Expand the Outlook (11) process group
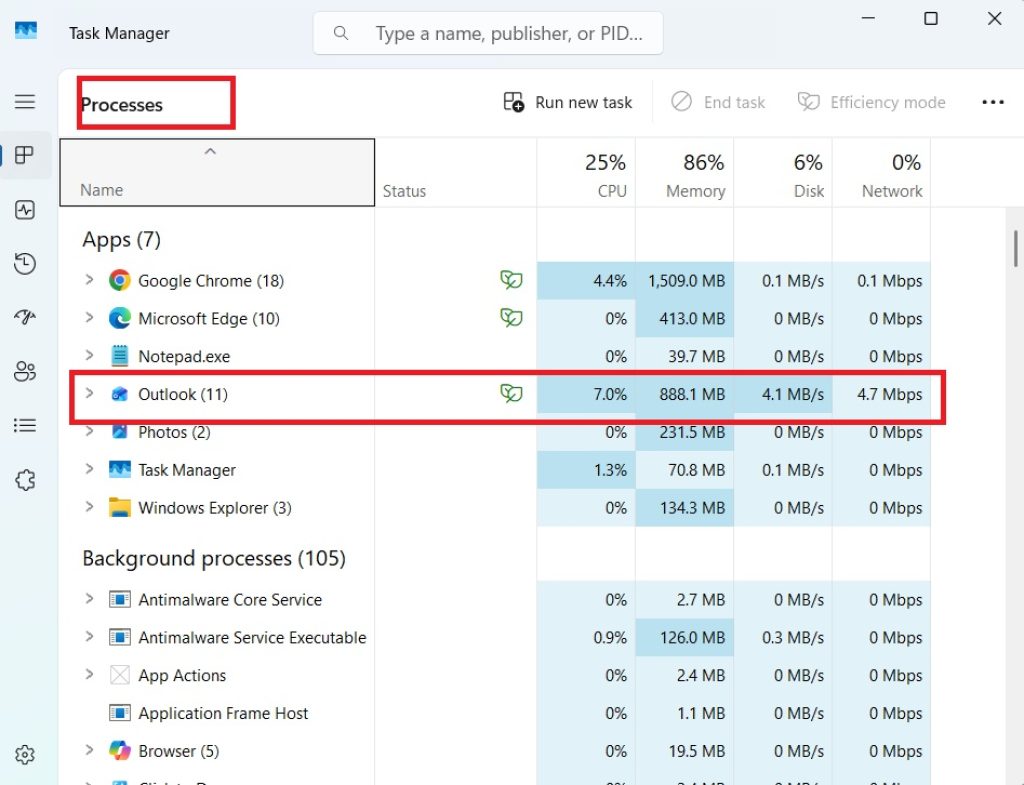1024x785 pixels. [89, 393]
